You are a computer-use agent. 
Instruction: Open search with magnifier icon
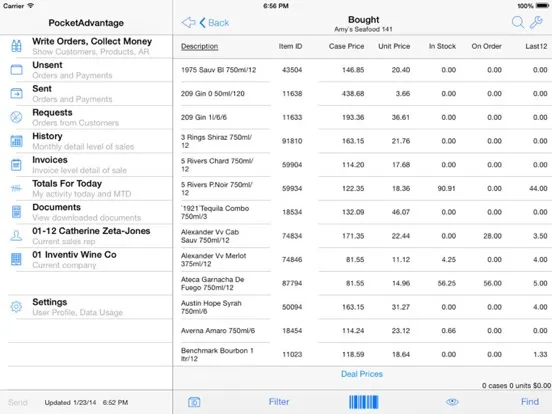tap(518, 23)
